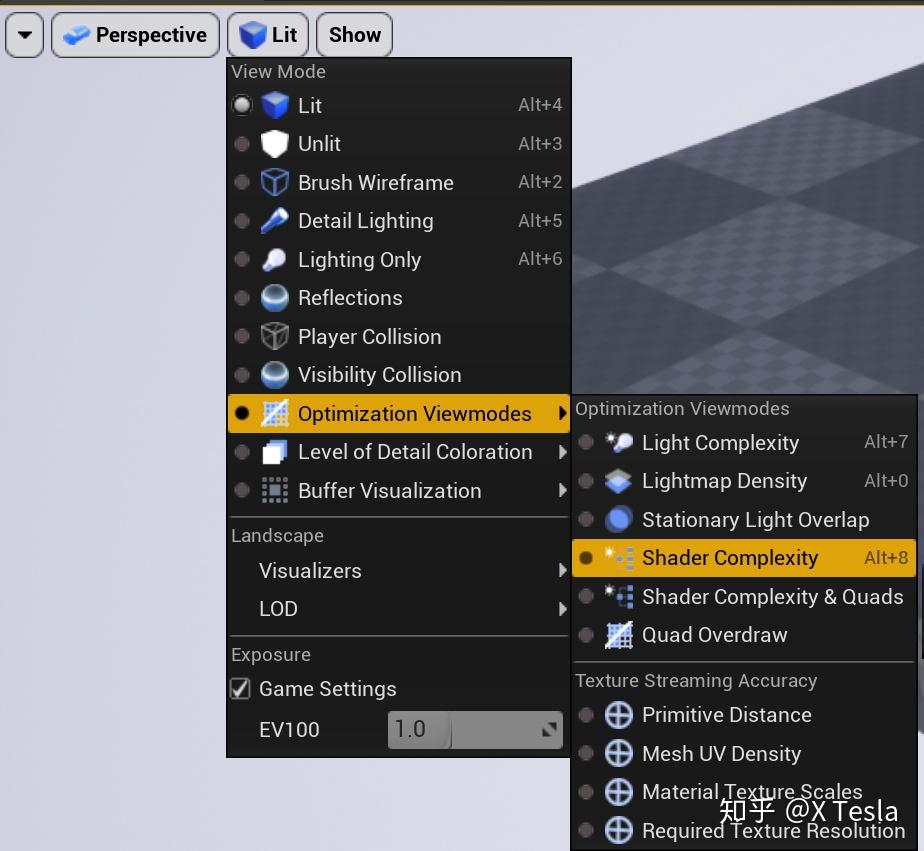Open the Perspective dropdown
The width and height of the screenshot is (924, 851).
[x=135, y=34]
